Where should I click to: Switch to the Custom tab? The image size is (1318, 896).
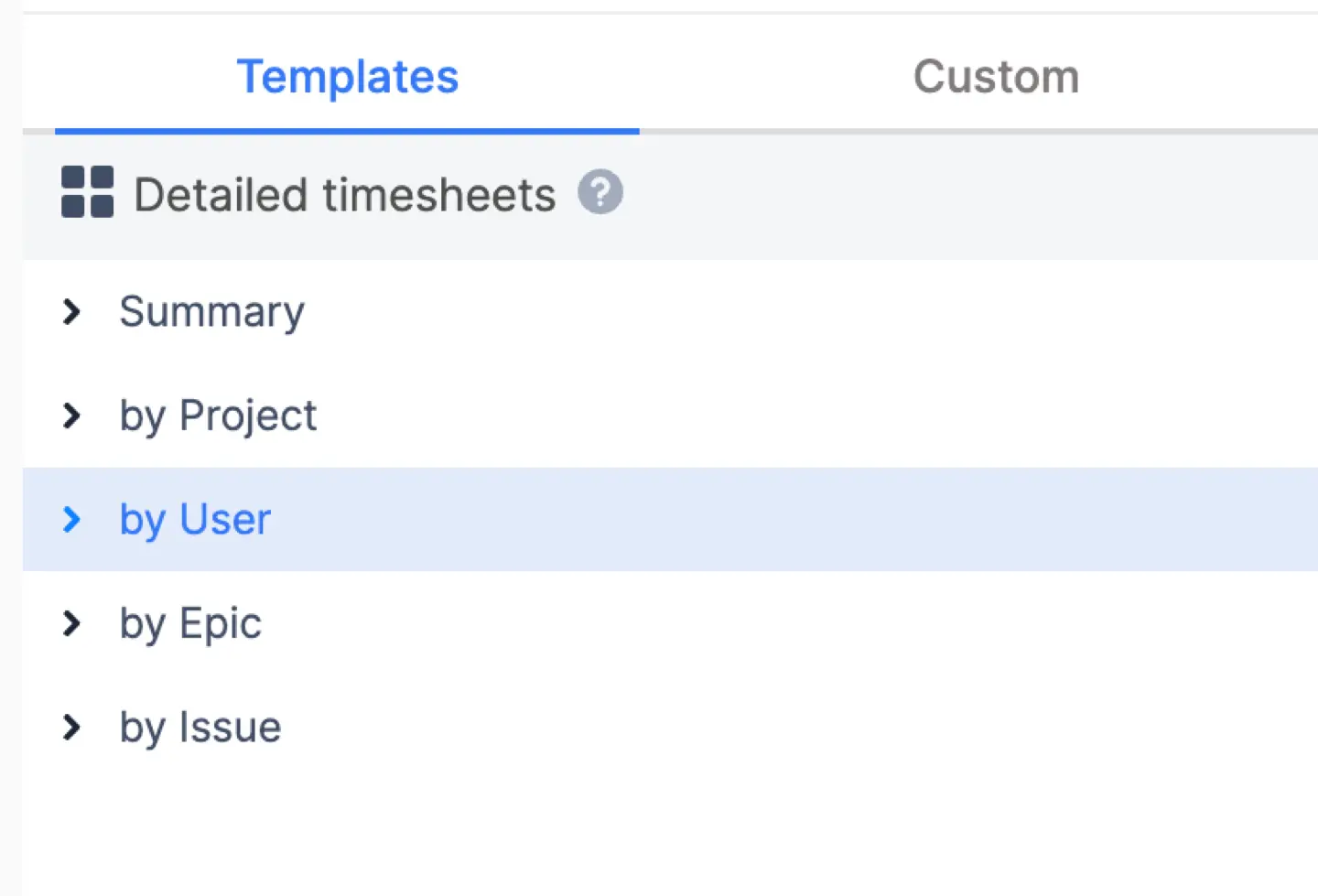tap(997, 77)
